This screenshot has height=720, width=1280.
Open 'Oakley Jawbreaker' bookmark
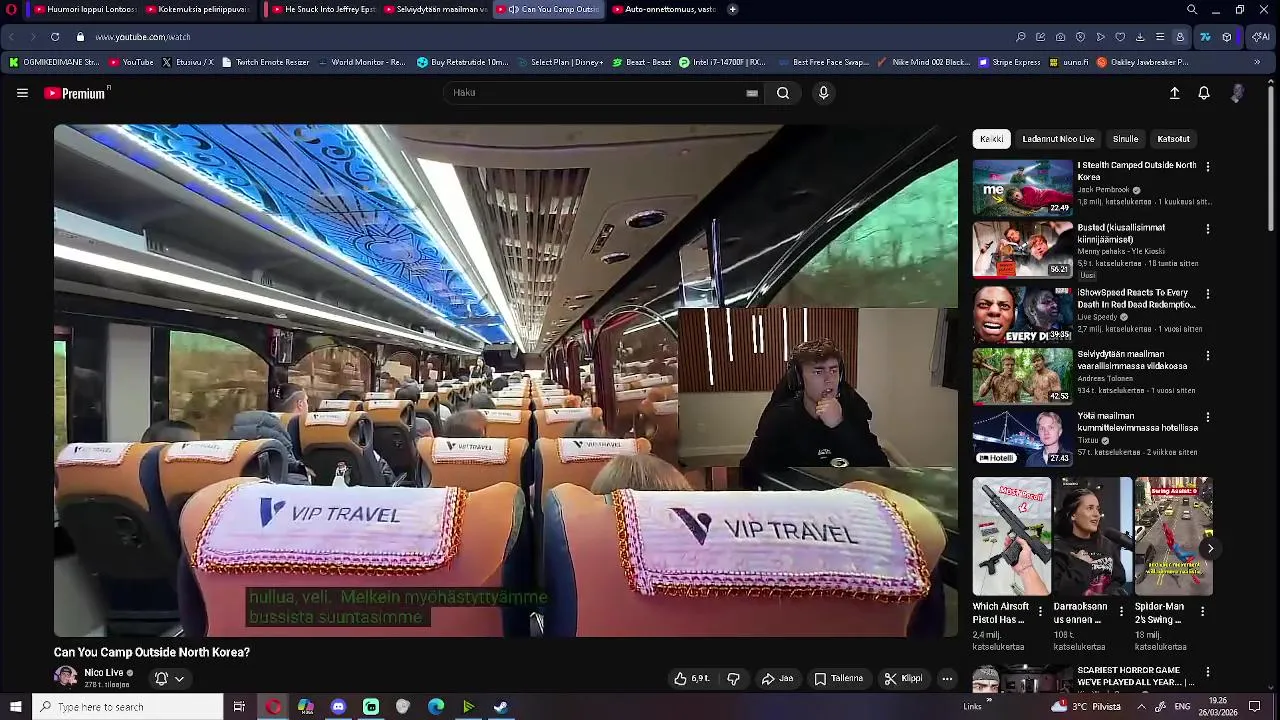click(x=1142, y=62)
